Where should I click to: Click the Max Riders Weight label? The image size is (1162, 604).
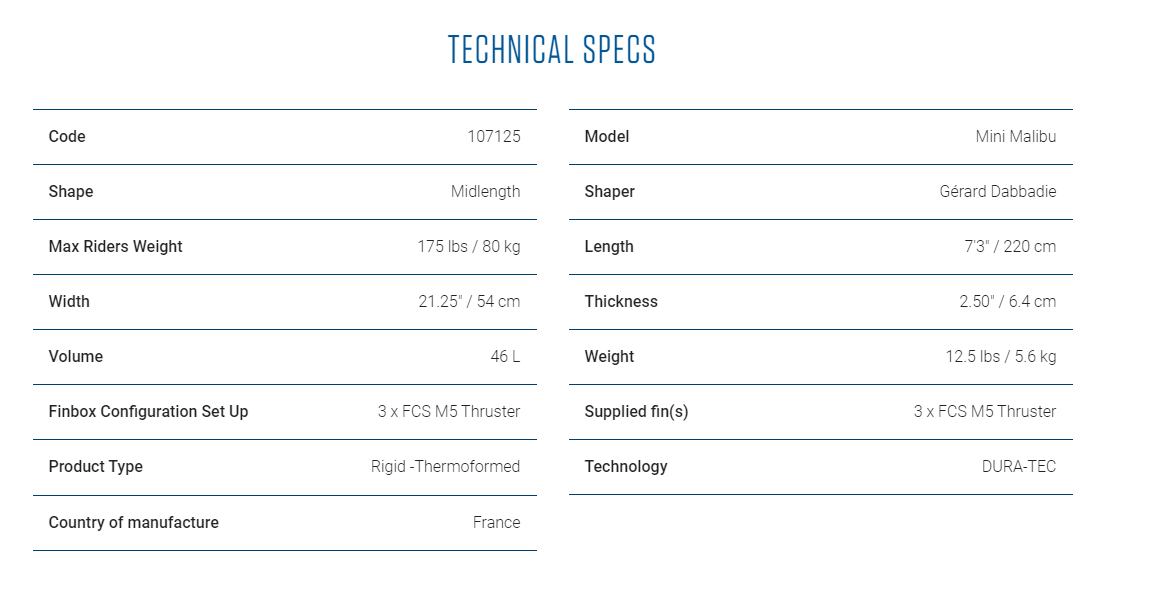point(116,246)
